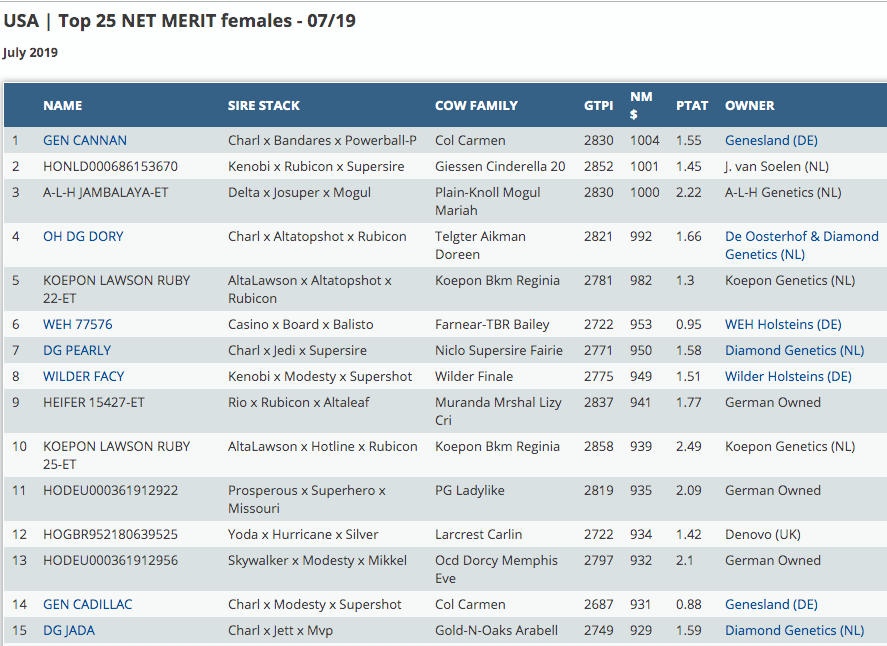
Task: Click the OH DG DORY name link
Action: [83, 237]
